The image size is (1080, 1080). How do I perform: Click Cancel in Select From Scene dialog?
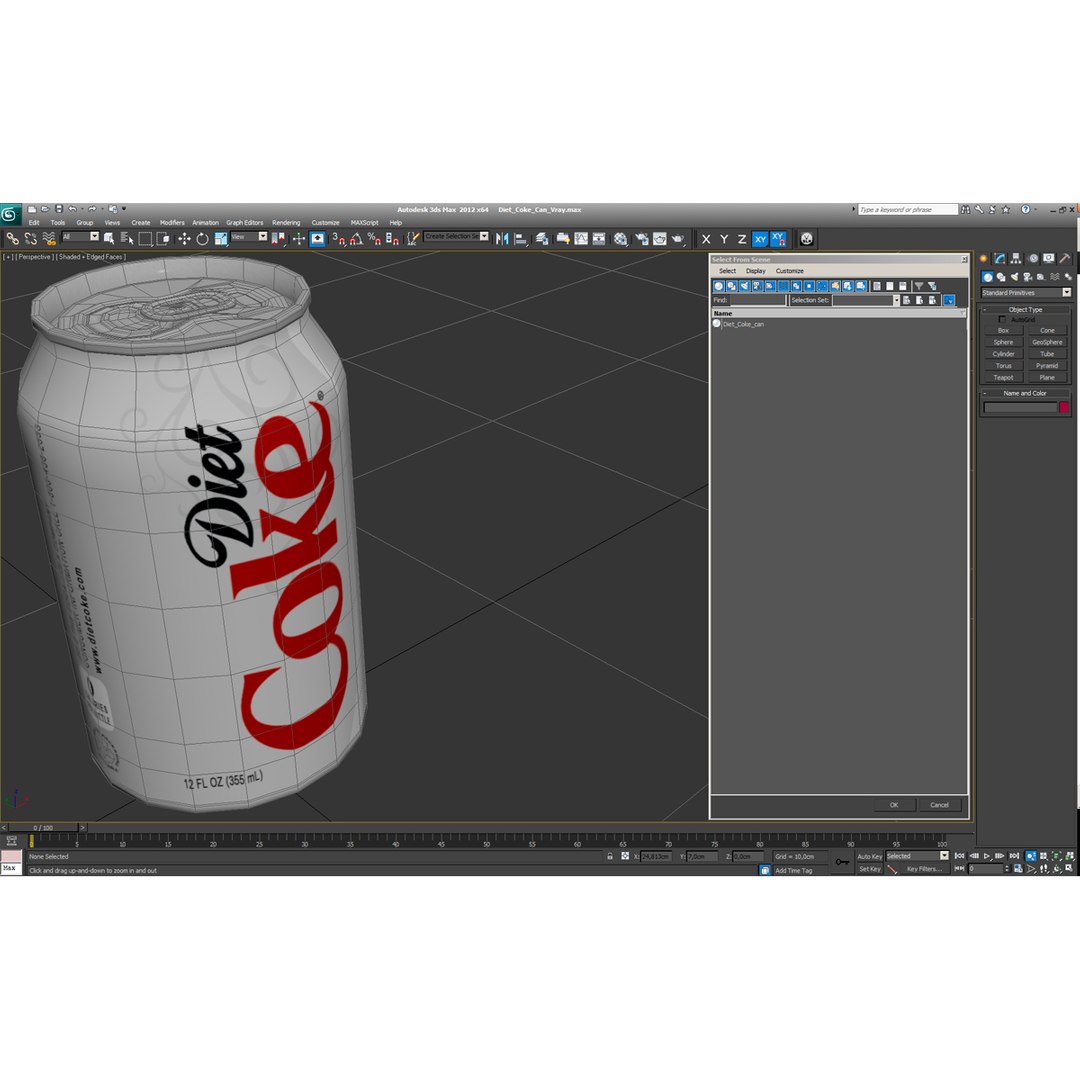[939, 804]
